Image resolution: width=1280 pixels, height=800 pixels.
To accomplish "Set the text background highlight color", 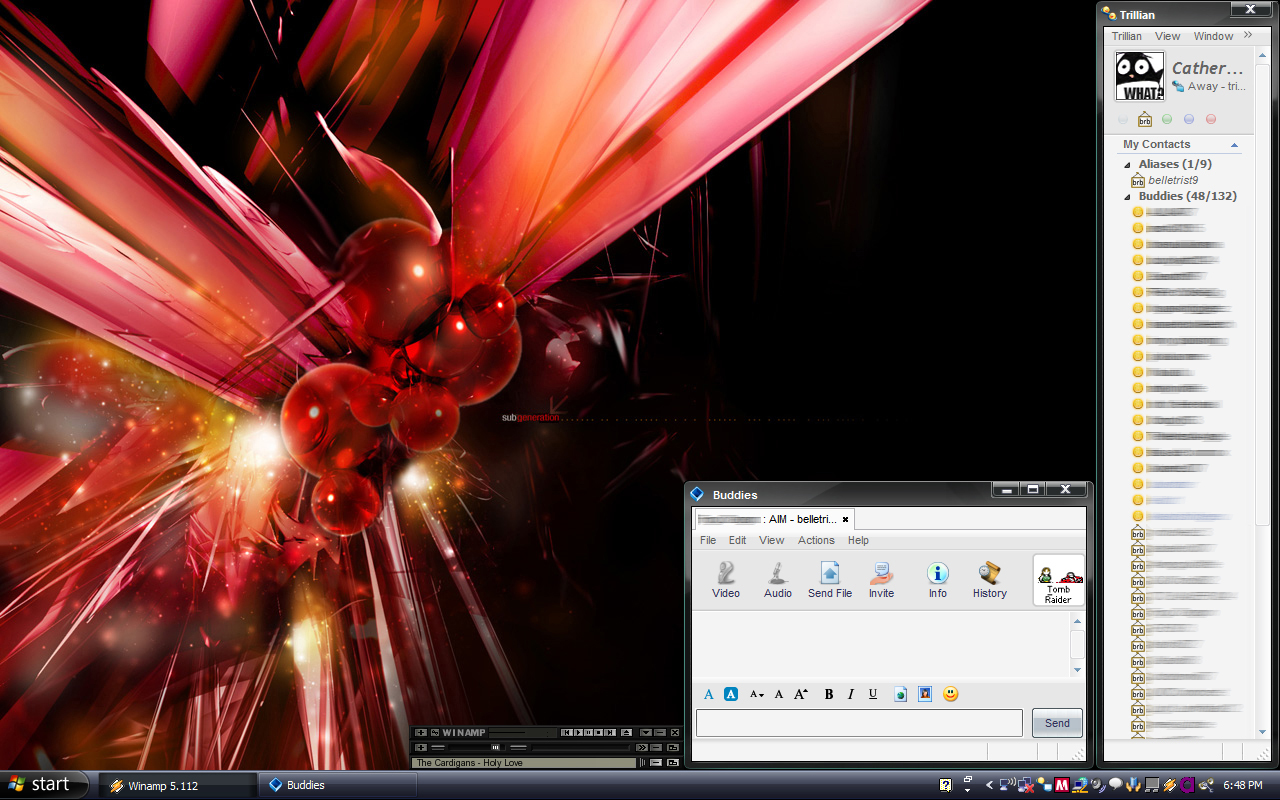I will coord(731,694).
